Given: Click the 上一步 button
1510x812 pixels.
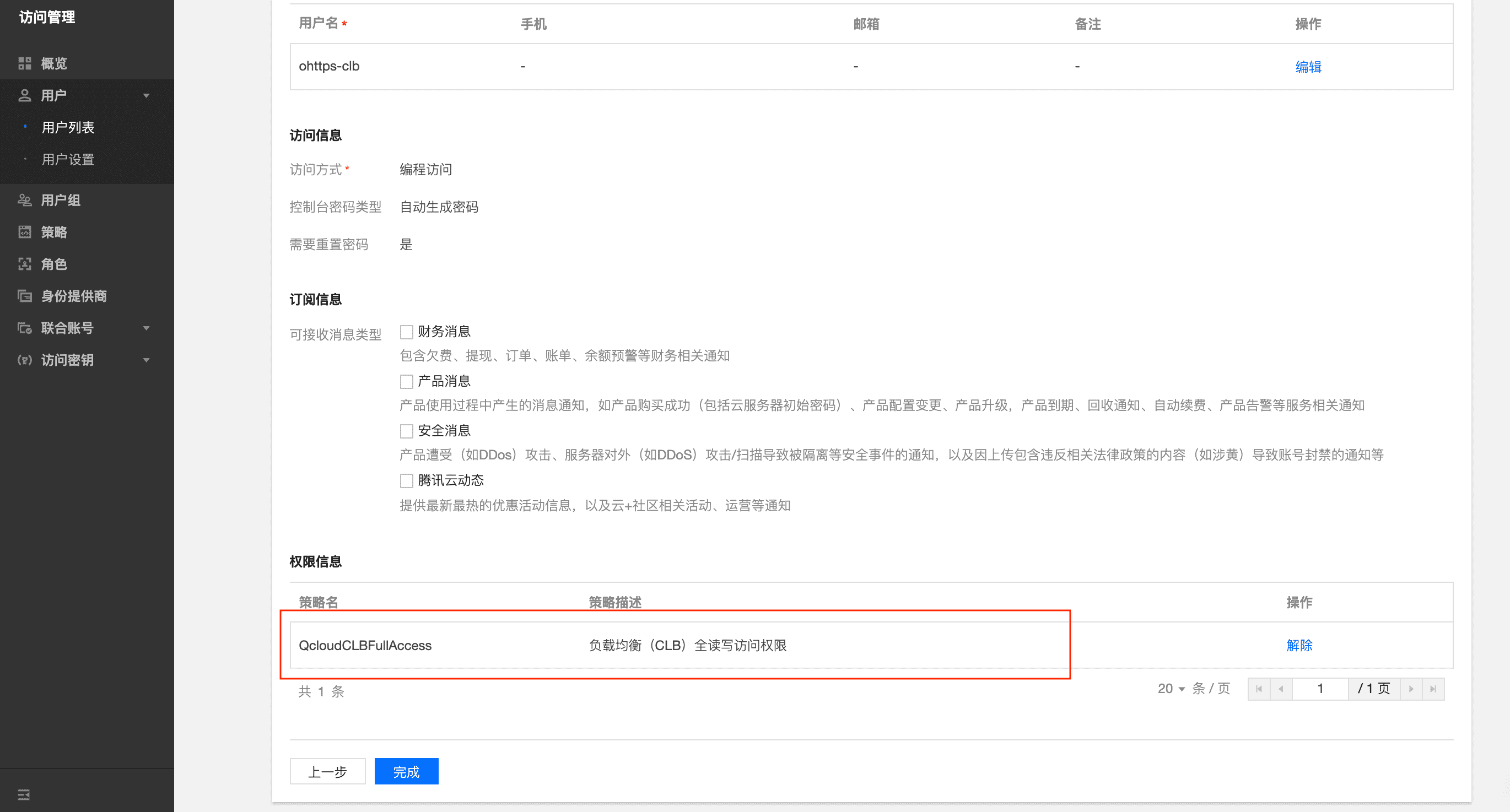Looking at the screenshot, I should coord(328,772).
